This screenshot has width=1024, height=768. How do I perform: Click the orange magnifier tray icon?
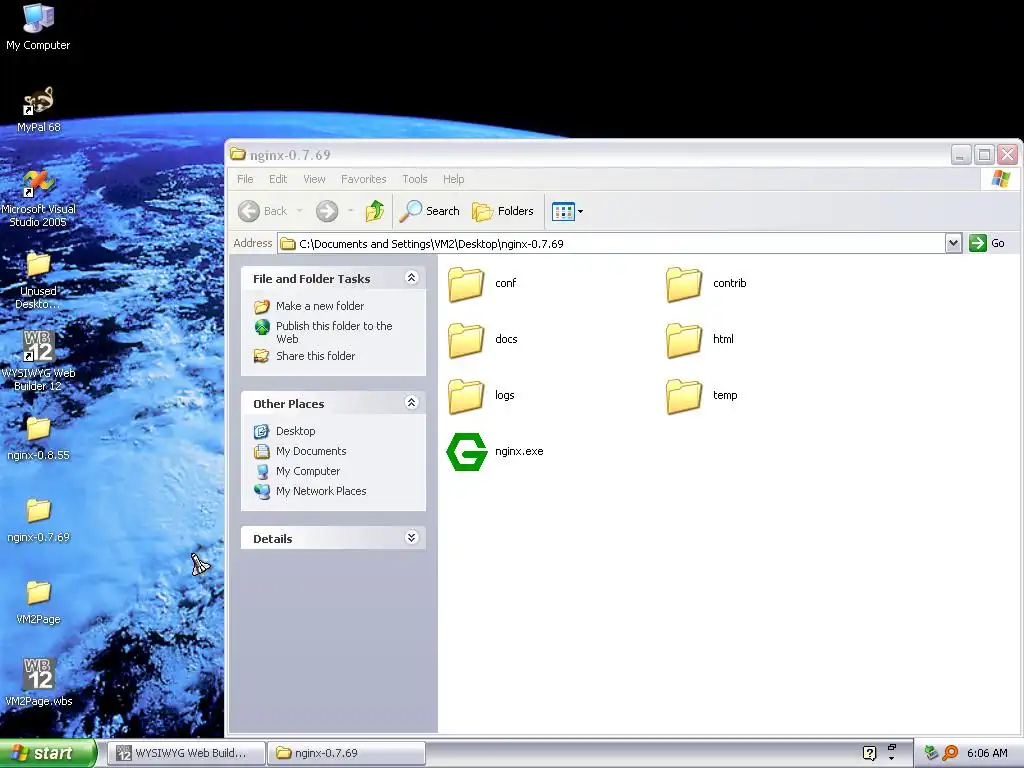pyautogui.click(x=950, y=753)
